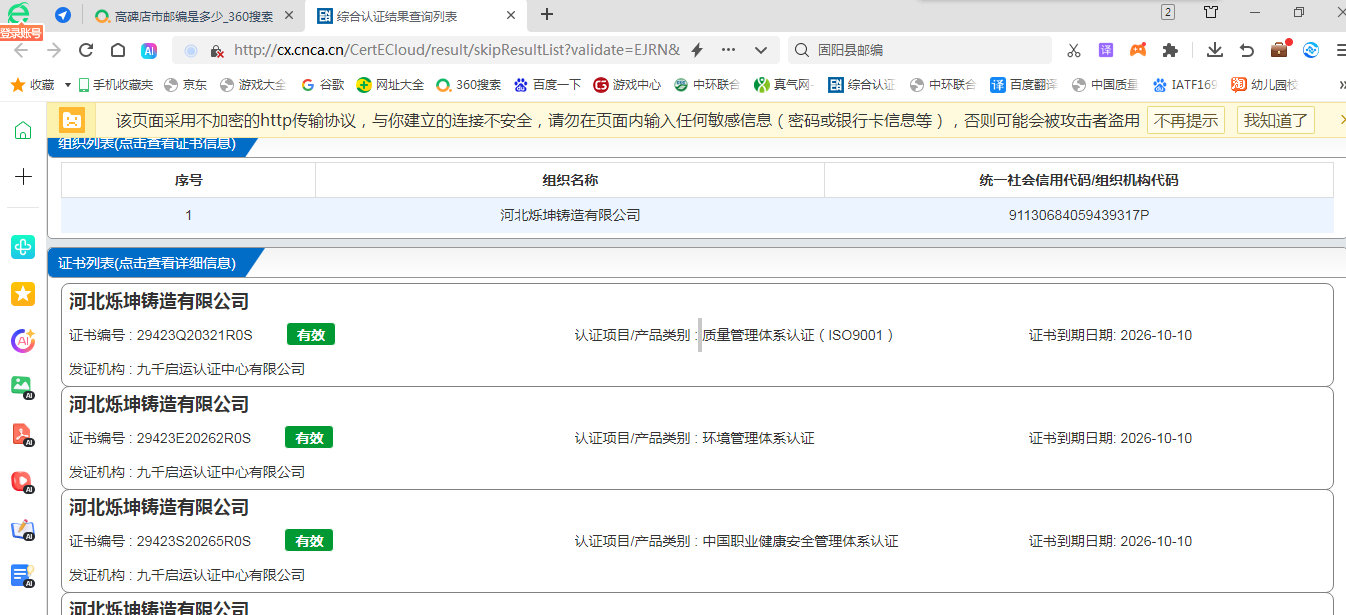Open the red AI video sidebar icon

point(23,481)
